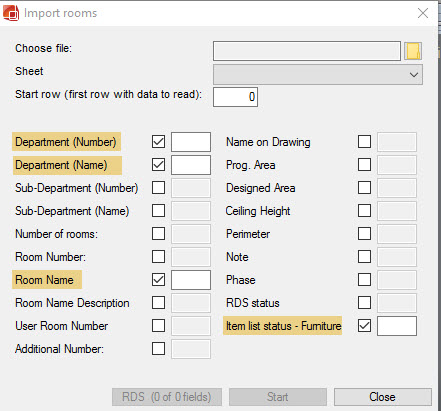The width and height of the screenshot is (441, 411).
Task: Click the Item list status column field
Action: (397, 326)
